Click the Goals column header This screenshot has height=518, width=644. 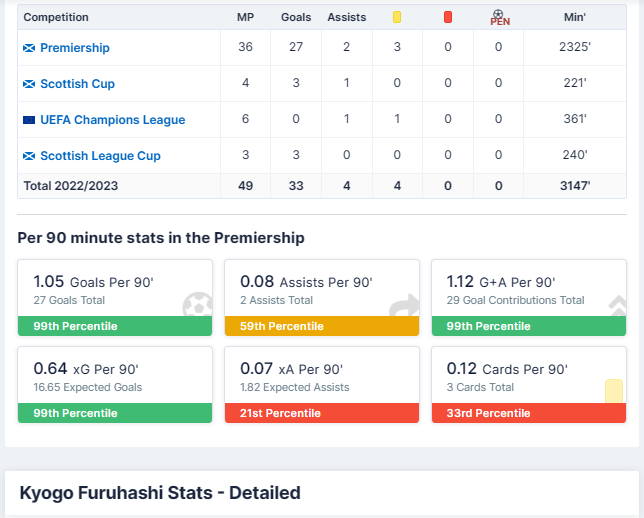(x=296, y=17)
